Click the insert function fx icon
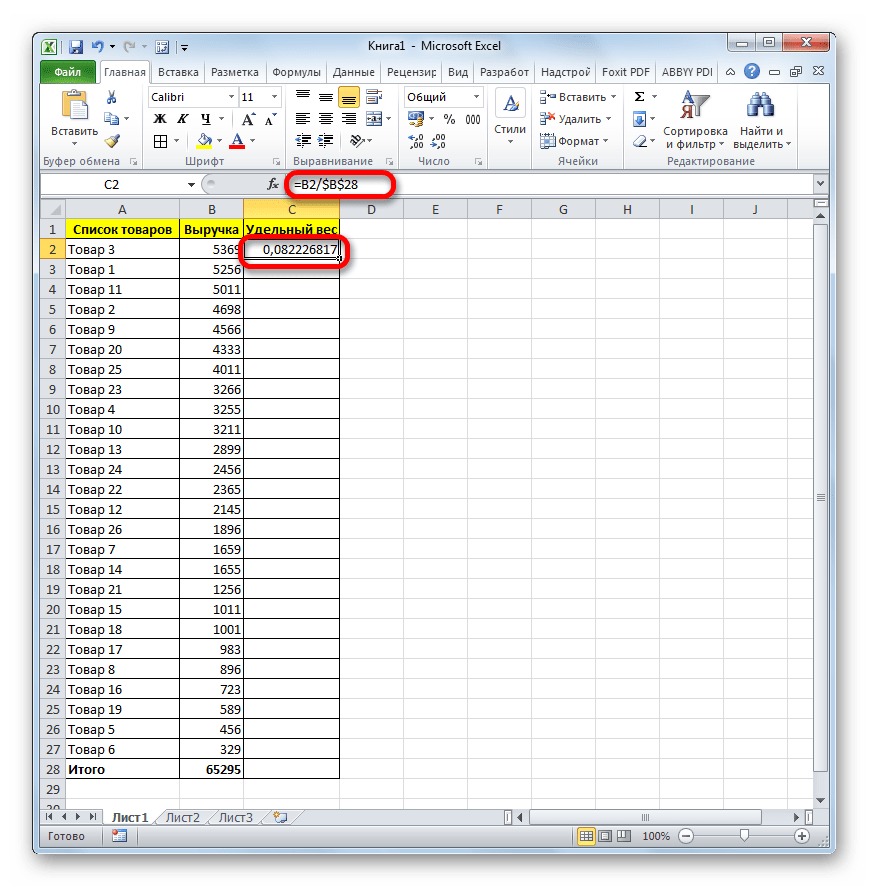 coord(272,184)
